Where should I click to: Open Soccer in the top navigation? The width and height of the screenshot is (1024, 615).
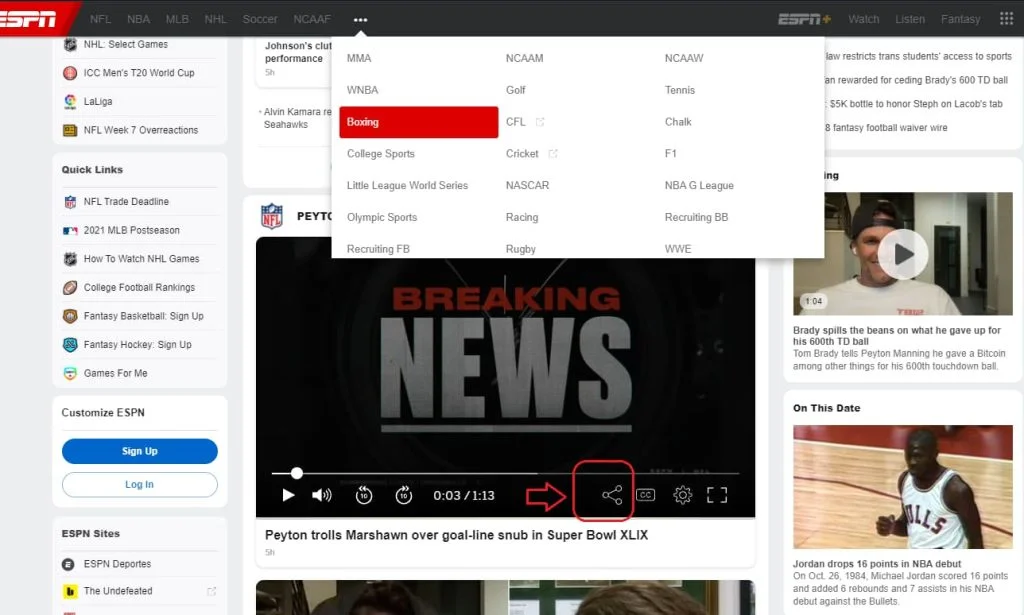[x=260, y=19]
